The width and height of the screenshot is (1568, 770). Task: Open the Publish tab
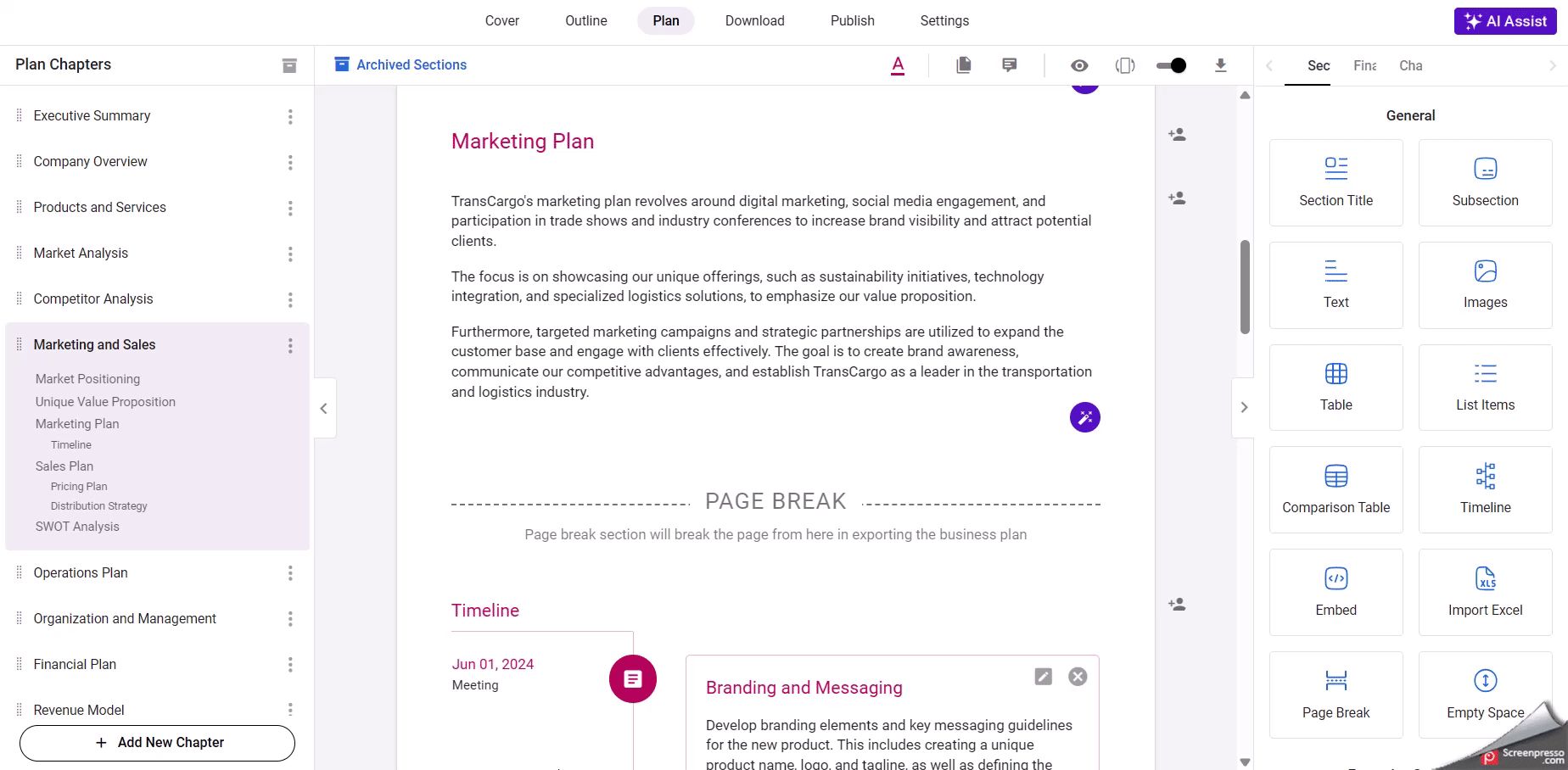point(853,20)
